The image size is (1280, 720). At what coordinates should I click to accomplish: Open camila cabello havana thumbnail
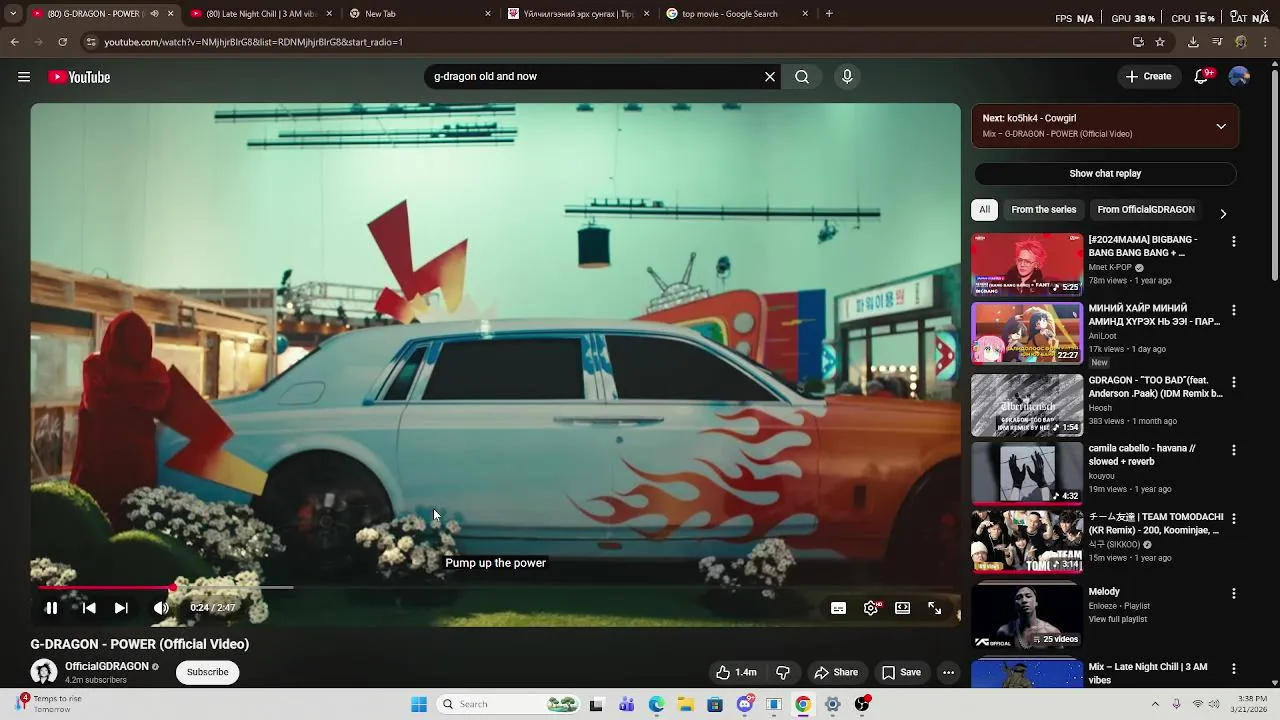[1027, 473]
